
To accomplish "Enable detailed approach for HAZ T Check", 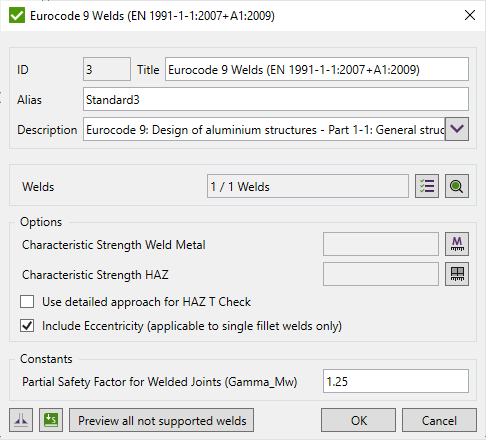I will (27, 302).
